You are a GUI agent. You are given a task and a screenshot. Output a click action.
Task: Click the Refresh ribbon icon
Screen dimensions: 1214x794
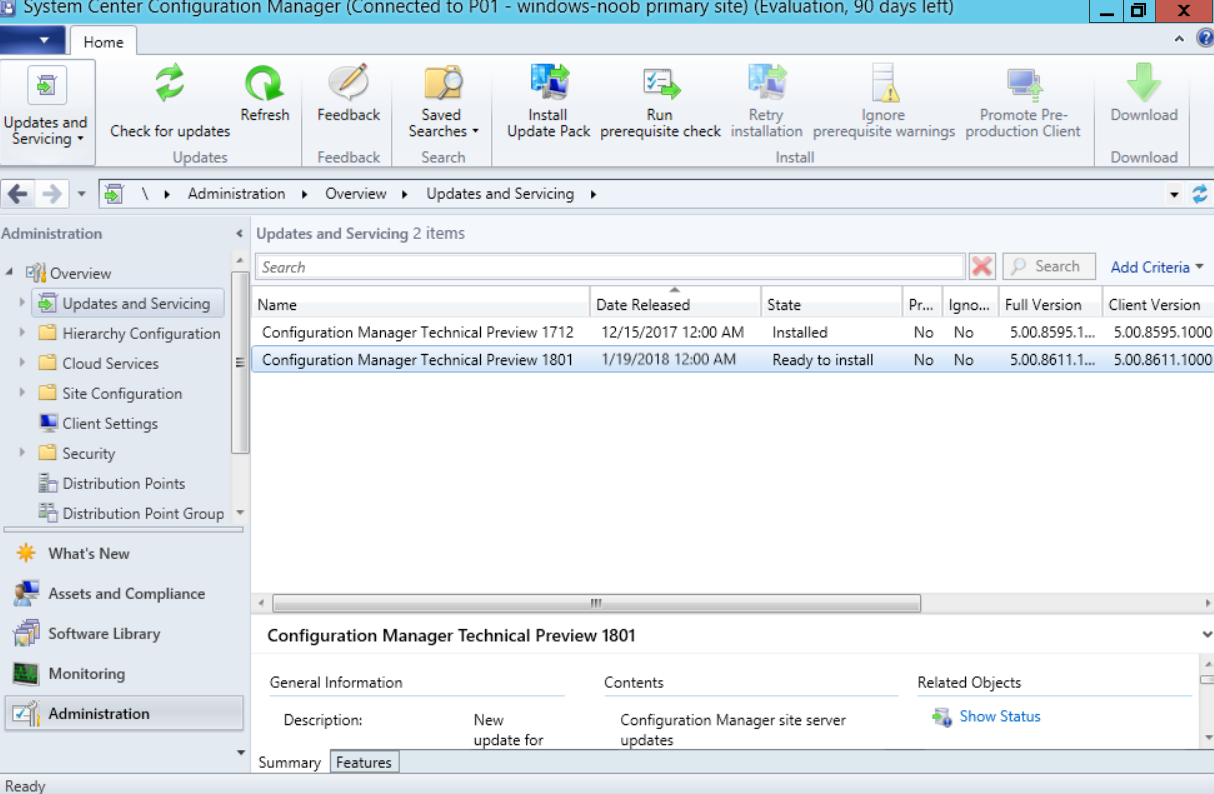264,84
